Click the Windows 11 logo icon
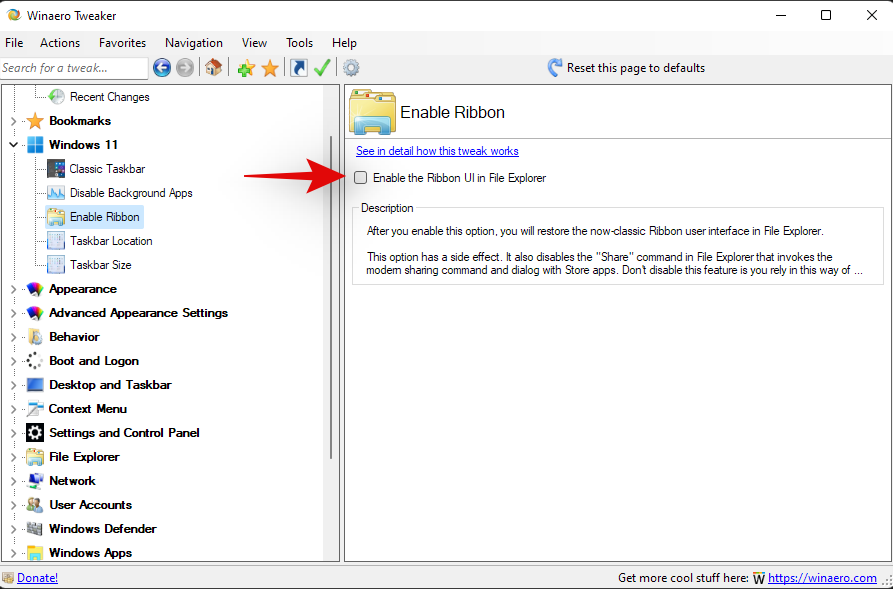Viewport: 893px width, 589px height. (35, 145)
